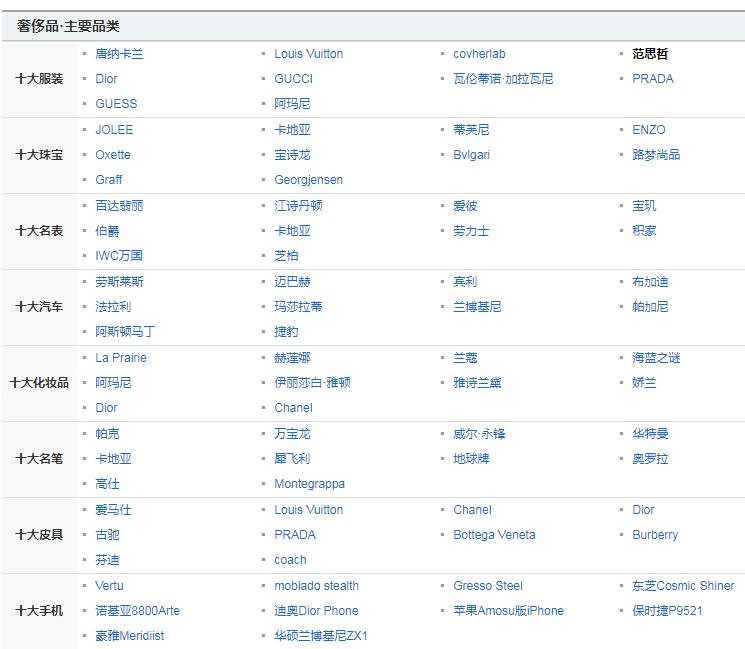Screen dimensions: 745x649
Task: Open the 雅诗兰黛 link
Action: click(477, 383)
